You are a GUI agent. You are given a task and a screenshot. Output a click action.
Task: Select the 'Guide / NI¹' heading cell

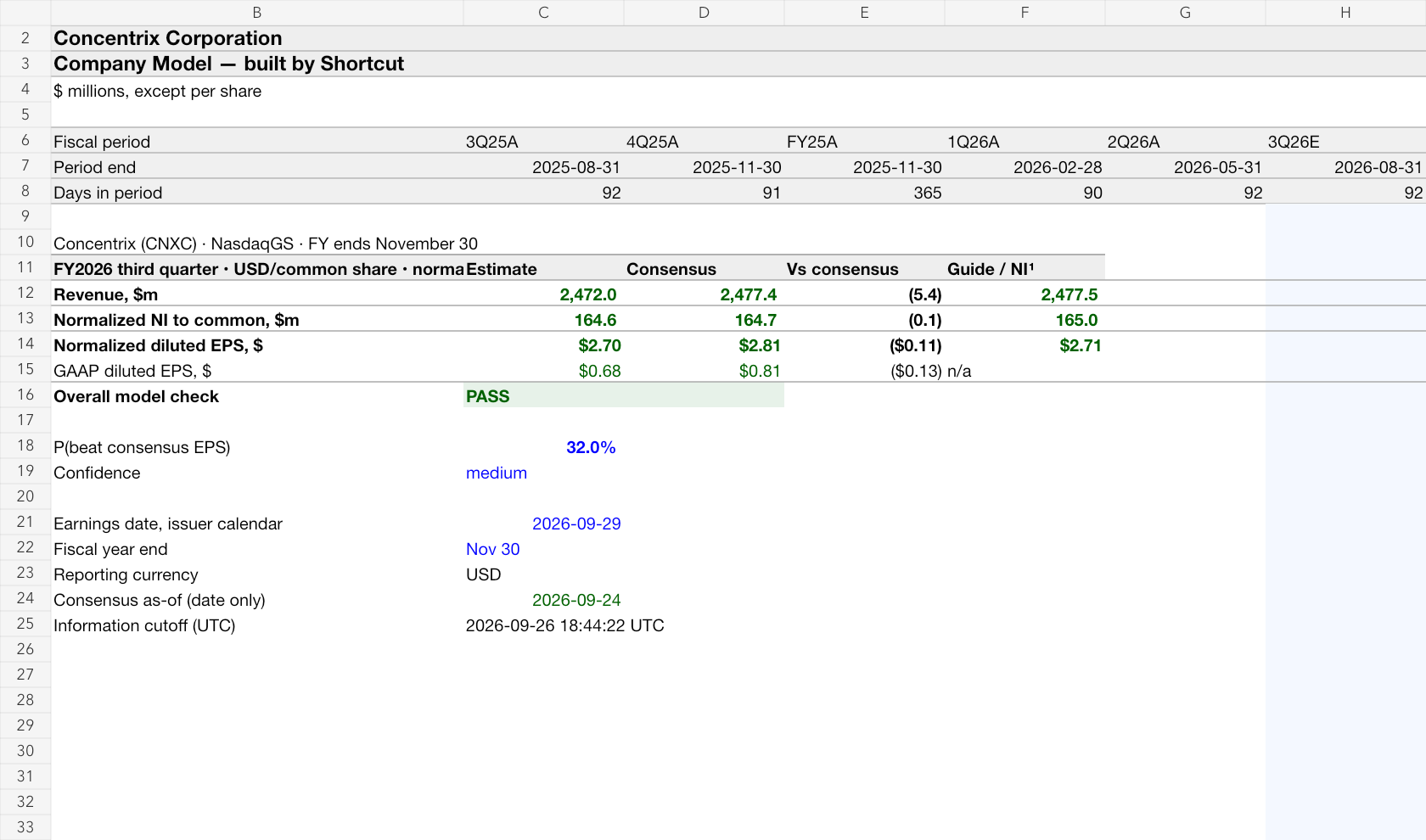pyautogui.click(x=1025, y=268)
